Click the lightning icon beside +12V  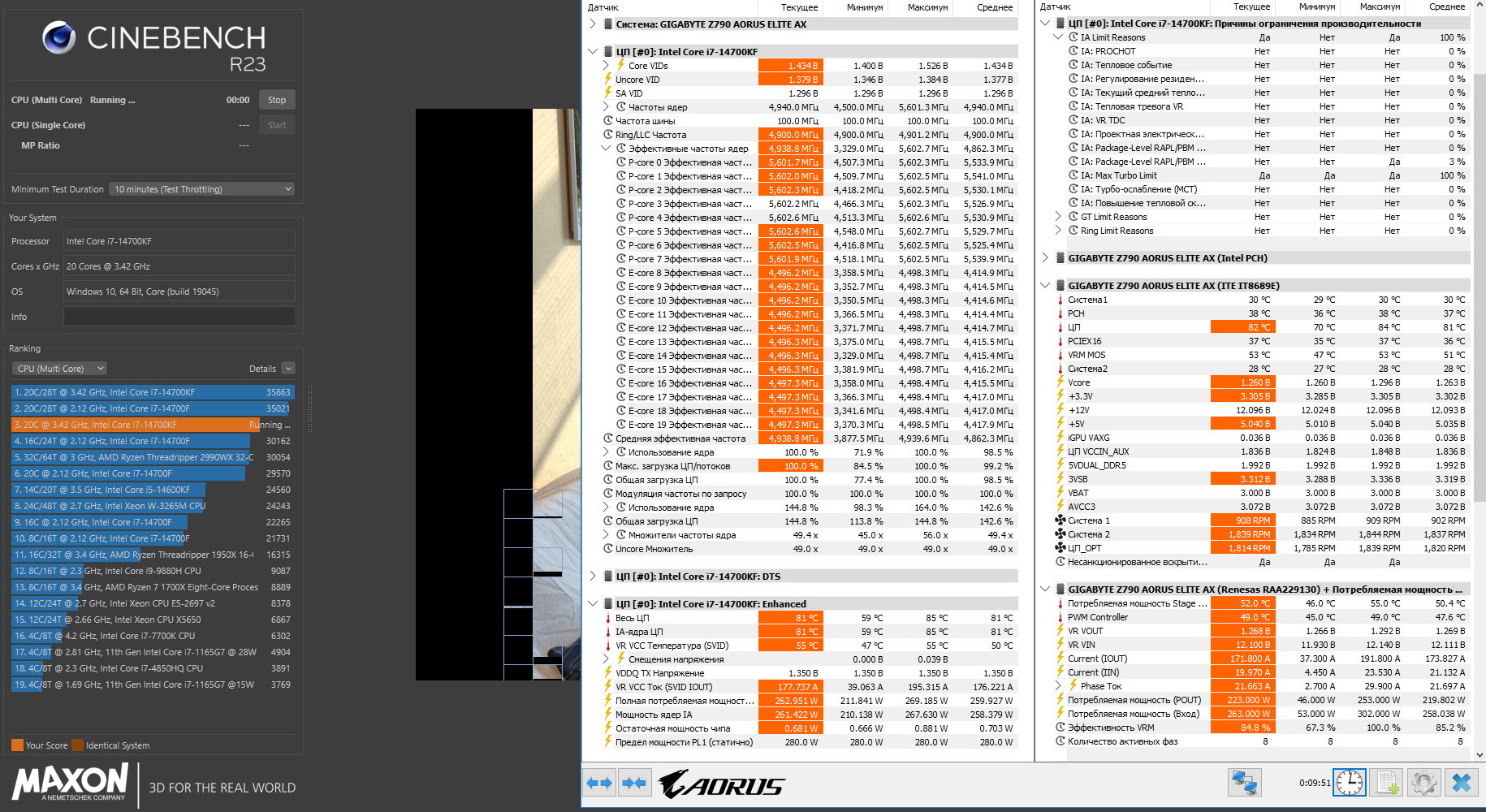click(x=1060, y=410)
